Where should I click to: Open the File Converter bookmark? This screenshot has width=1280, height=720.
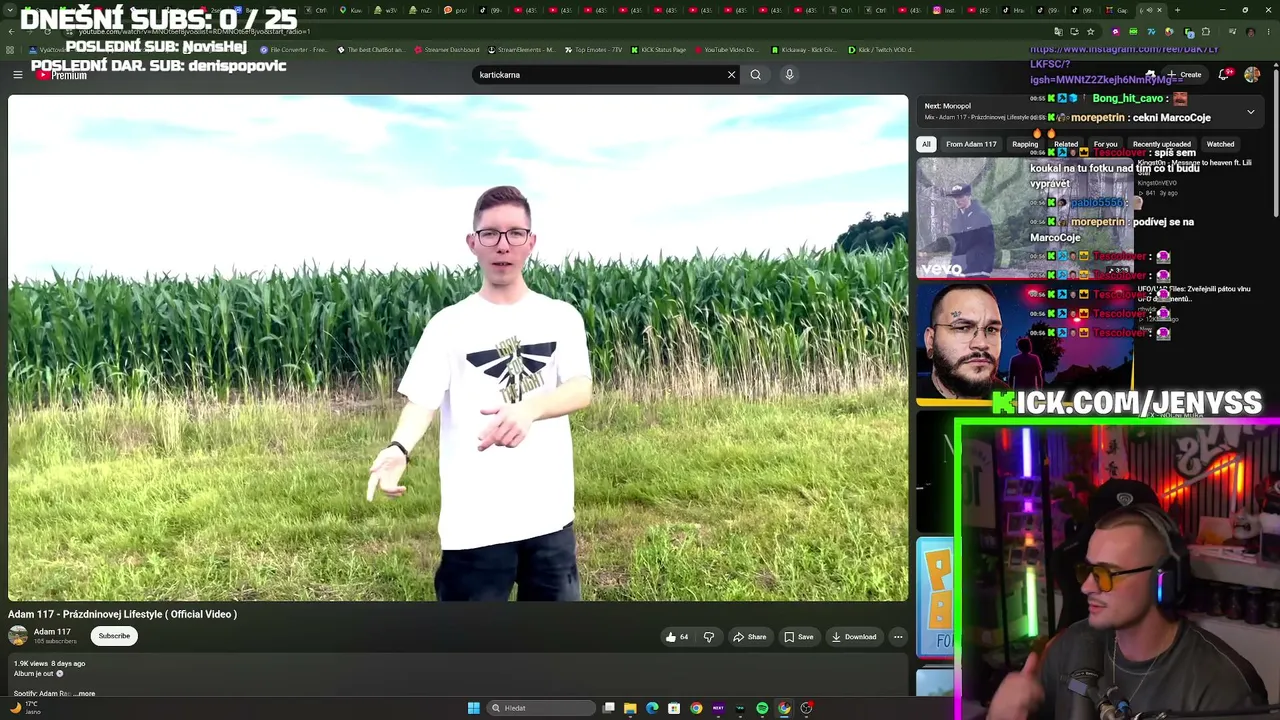(x=293, y=49)
